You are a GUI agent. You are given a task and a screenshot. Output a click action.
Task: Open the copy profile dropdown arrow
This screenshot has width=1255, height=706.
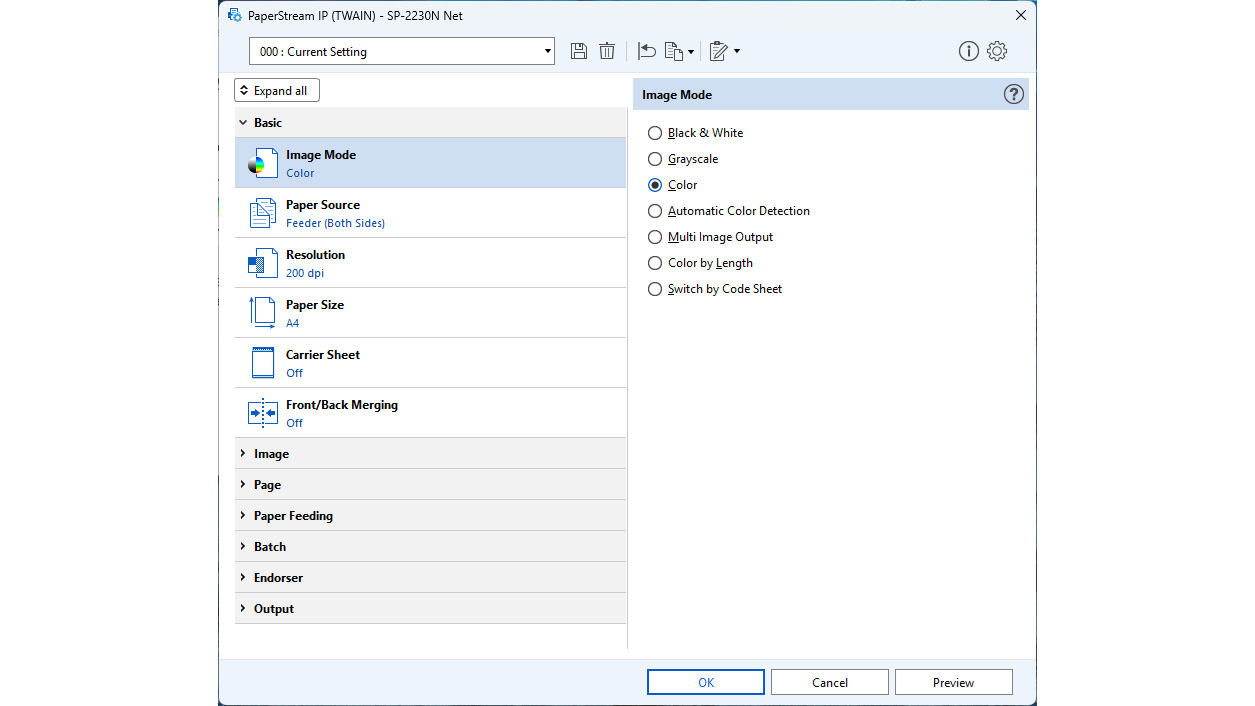[x=691, y=52]
